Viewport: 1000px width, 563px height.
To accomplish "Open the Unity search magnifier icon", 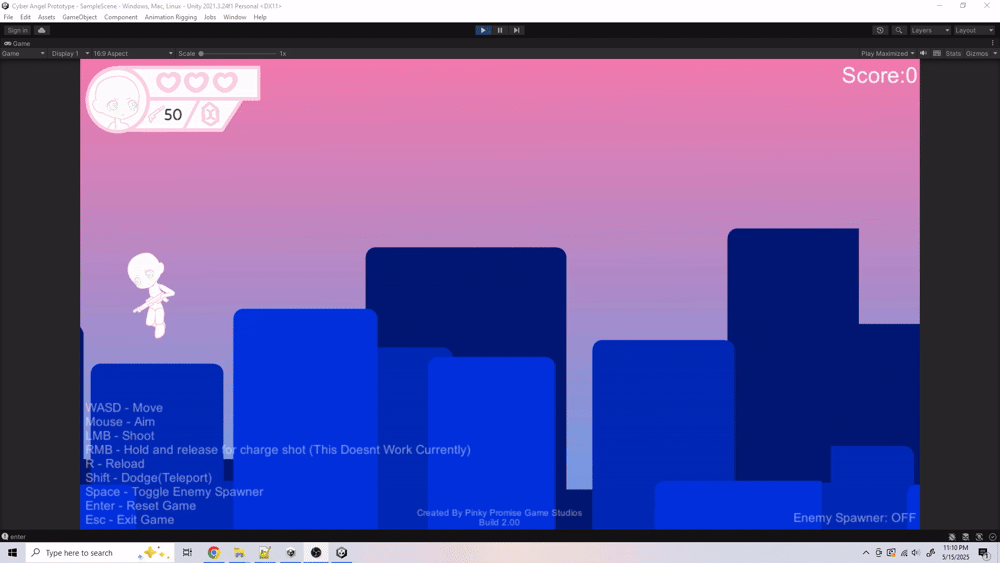I will [899, 30].
